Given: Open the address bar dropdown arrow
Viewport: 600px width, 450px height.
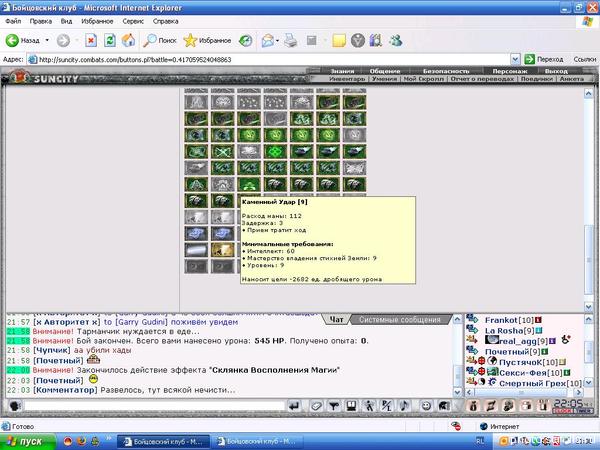Looking at the screenshot, I should pyautogui.click(x=515, y=59).
